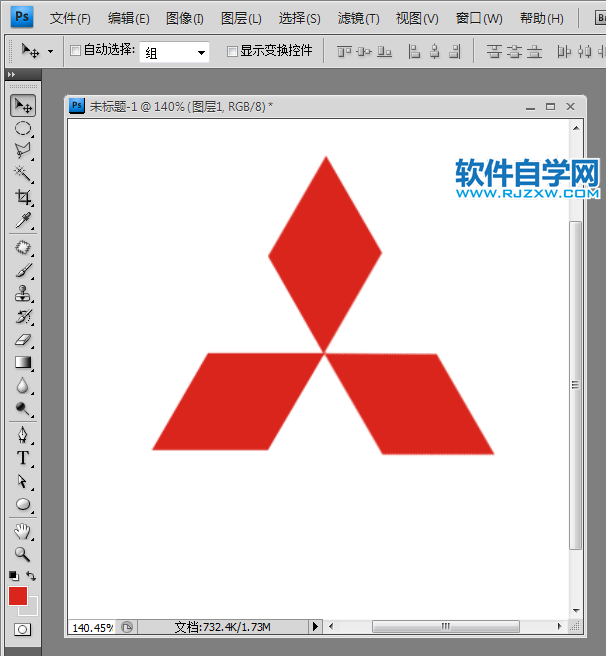The width and height of the screenshot is (606, 656).
Task: Open the Move tool preset picker arrow
Action: coord(51,52)
